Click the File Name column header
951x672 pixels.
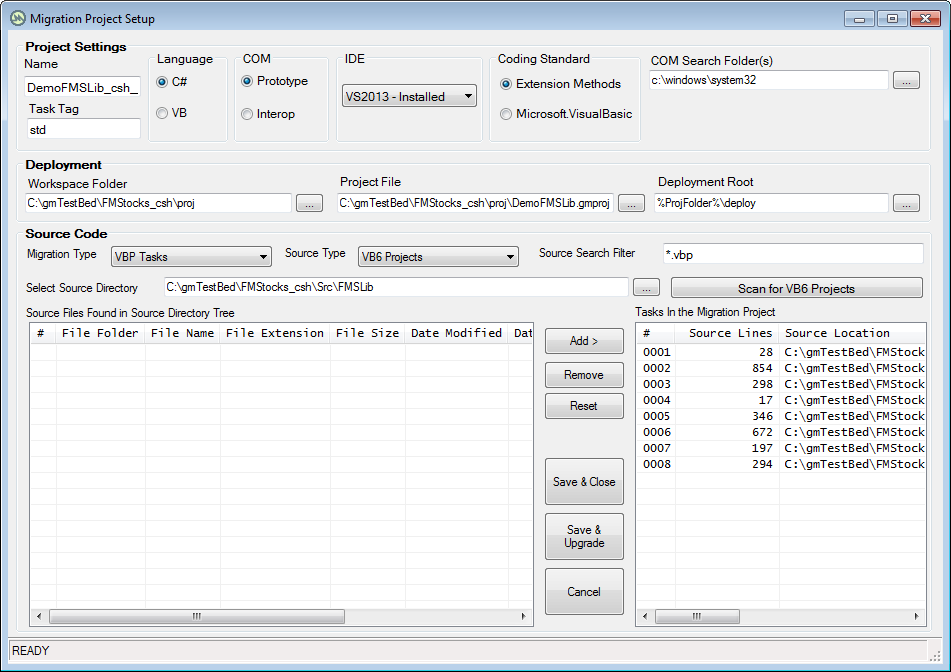[x=182, y=333]
